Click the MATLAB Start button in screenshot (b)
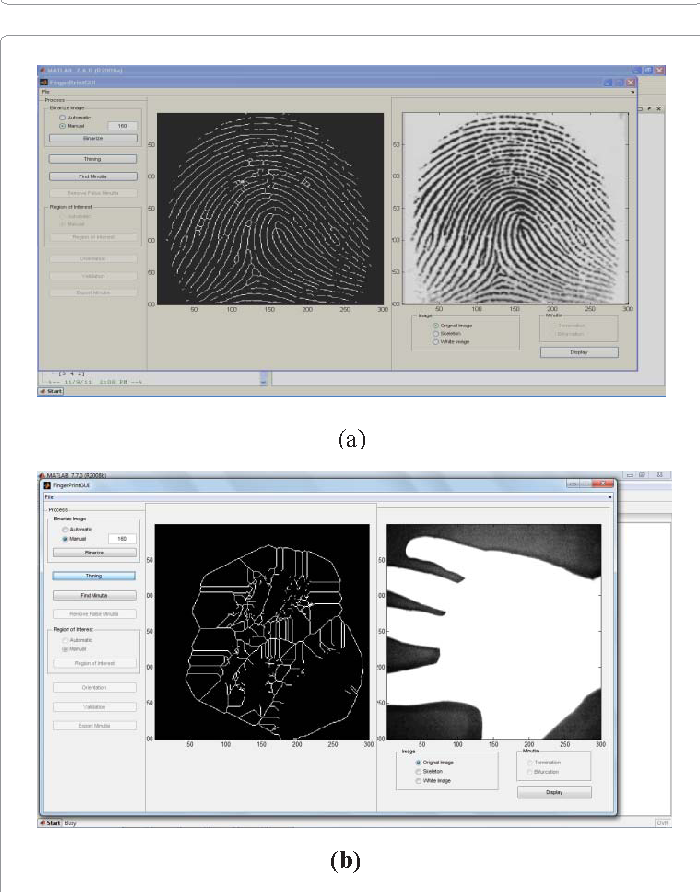 (x=50, y=823)
